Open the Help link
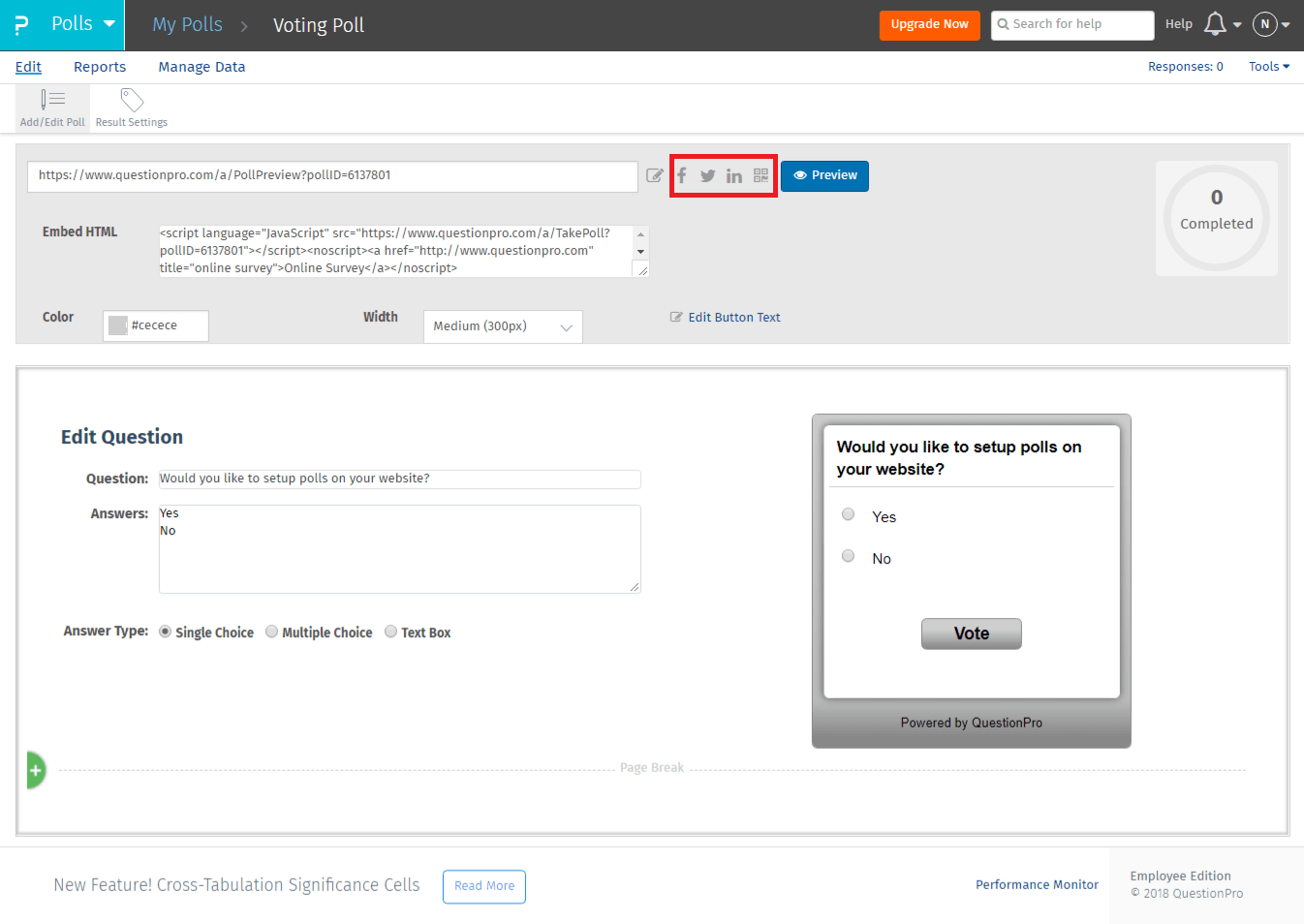This screenshot has height=924, width=1304. [x=1179, y=24]
